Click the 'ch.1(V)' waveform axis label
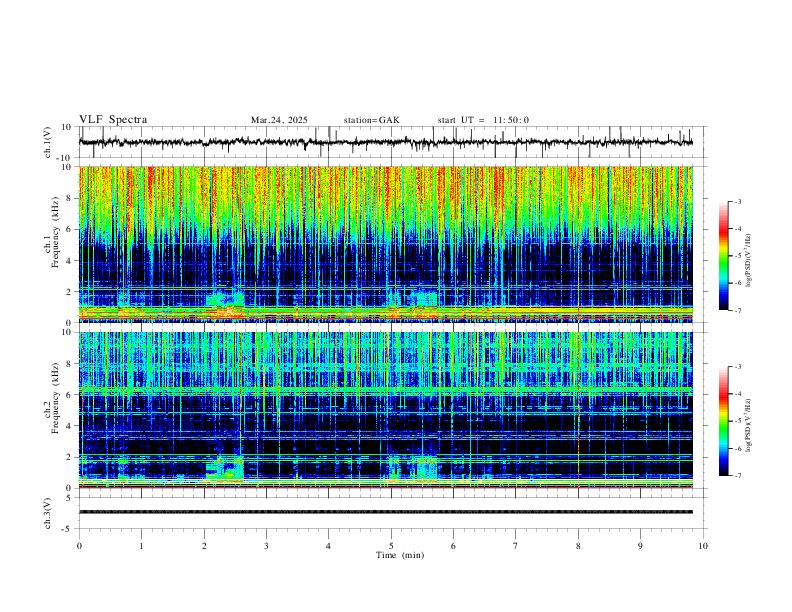Screen dimensions: 792x612 48,142
